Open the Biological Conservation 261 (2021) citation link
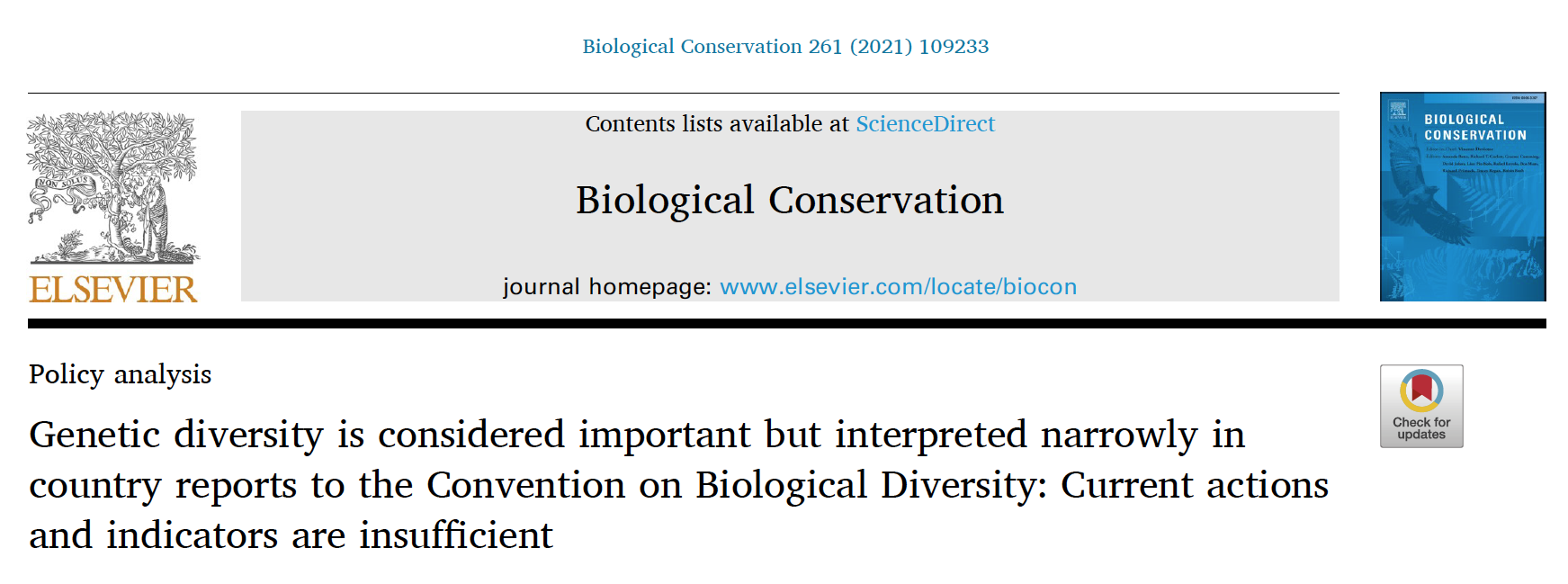1568x584 pixels. 785,47
